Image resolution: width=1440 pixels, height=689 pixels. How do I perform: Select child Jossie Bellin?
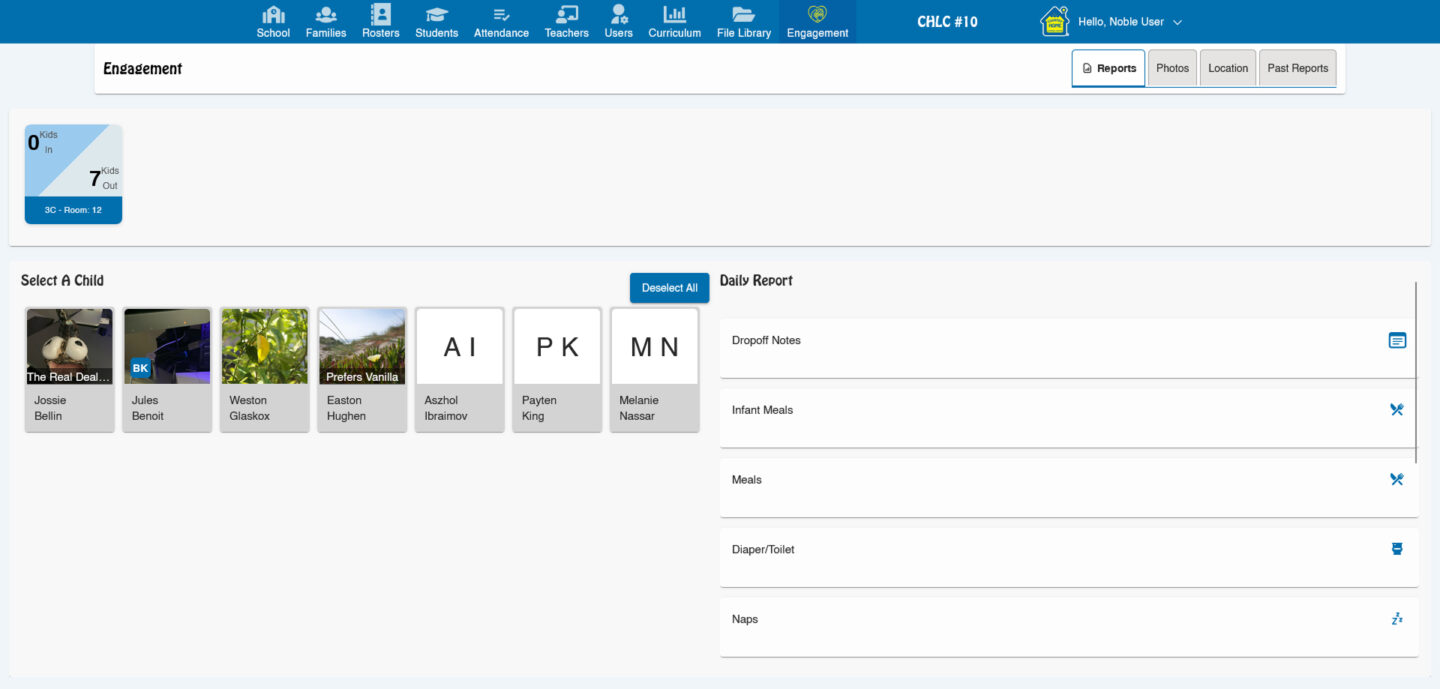[x=70, y=369]
